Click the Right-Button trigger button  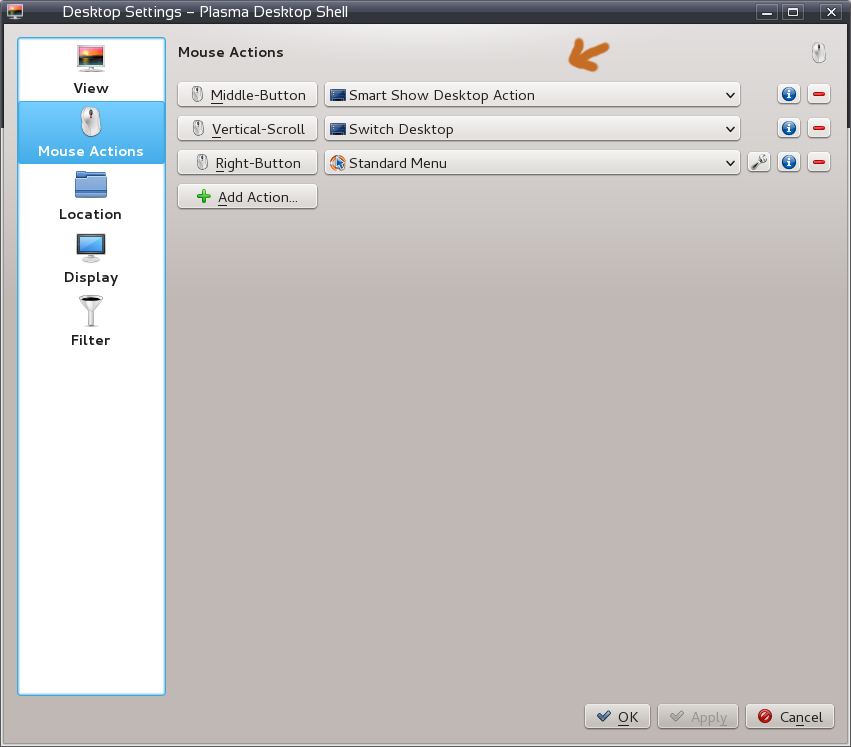coord(247,163)
